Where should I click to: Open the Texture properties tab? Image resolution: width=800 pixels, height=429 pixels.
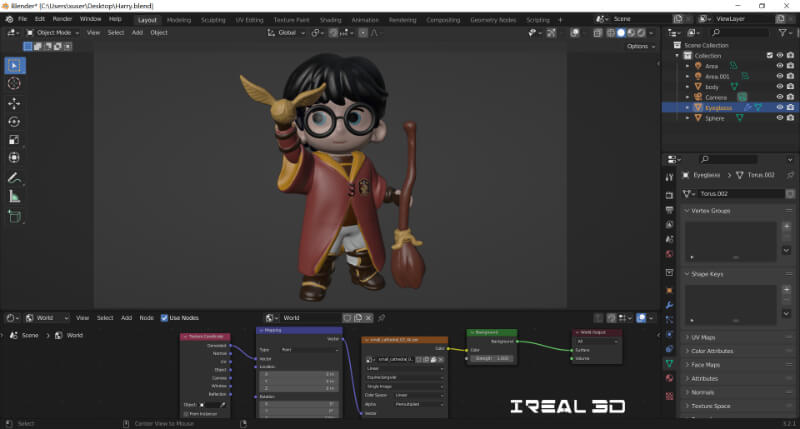[669, 396]
